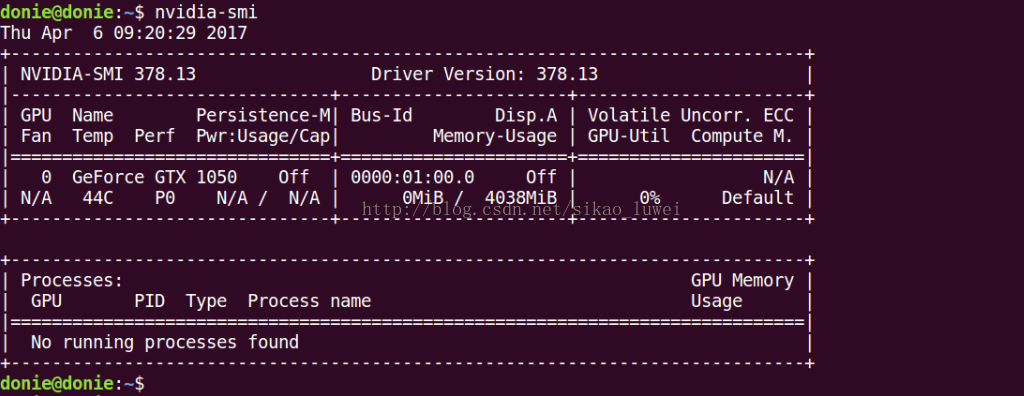The height and width of the screenshot is (396, 1024).
Task: Click the Persistence-M column header
Action: pyautogui.click(x=264, y=116)
